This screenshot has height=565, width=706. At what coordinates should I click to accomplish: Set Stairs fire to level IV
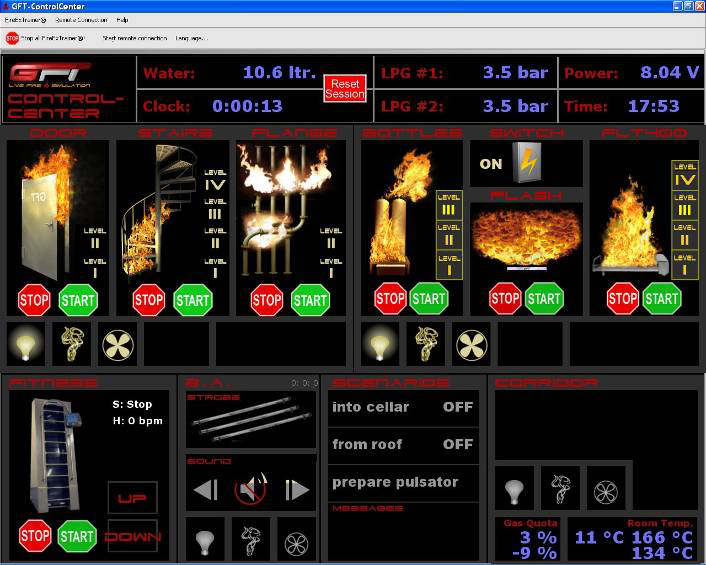215,184
